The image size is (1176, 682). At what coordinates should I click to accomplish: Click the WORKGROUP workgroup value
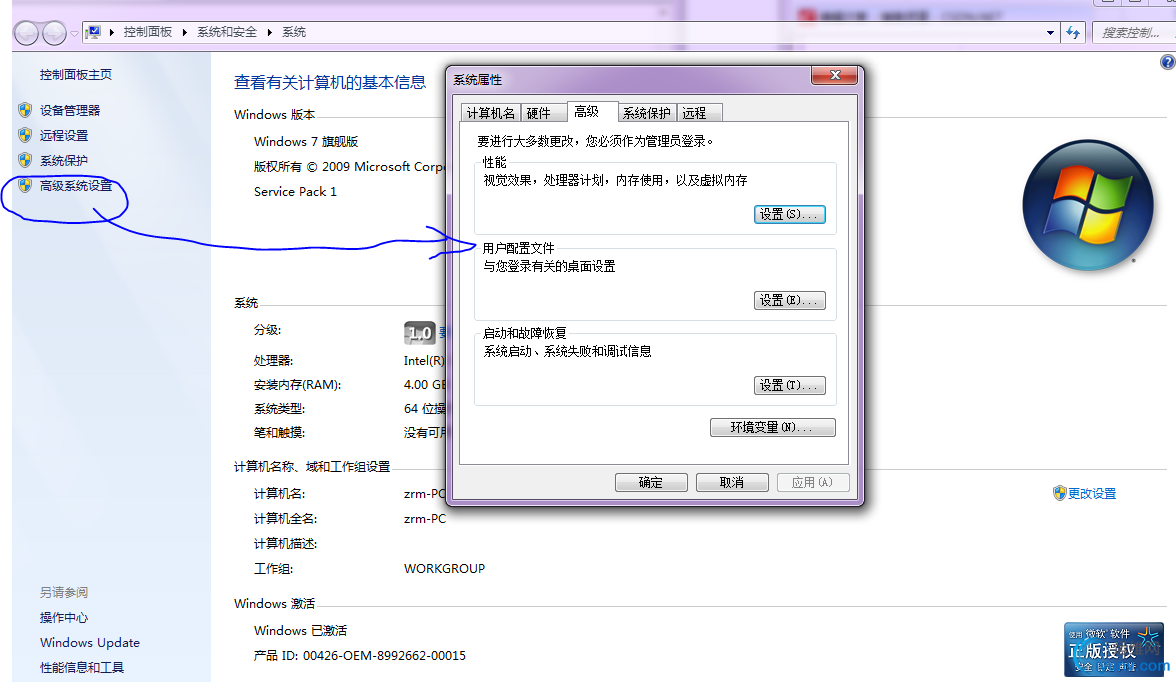pyautogui.click(x=445, y=568)
